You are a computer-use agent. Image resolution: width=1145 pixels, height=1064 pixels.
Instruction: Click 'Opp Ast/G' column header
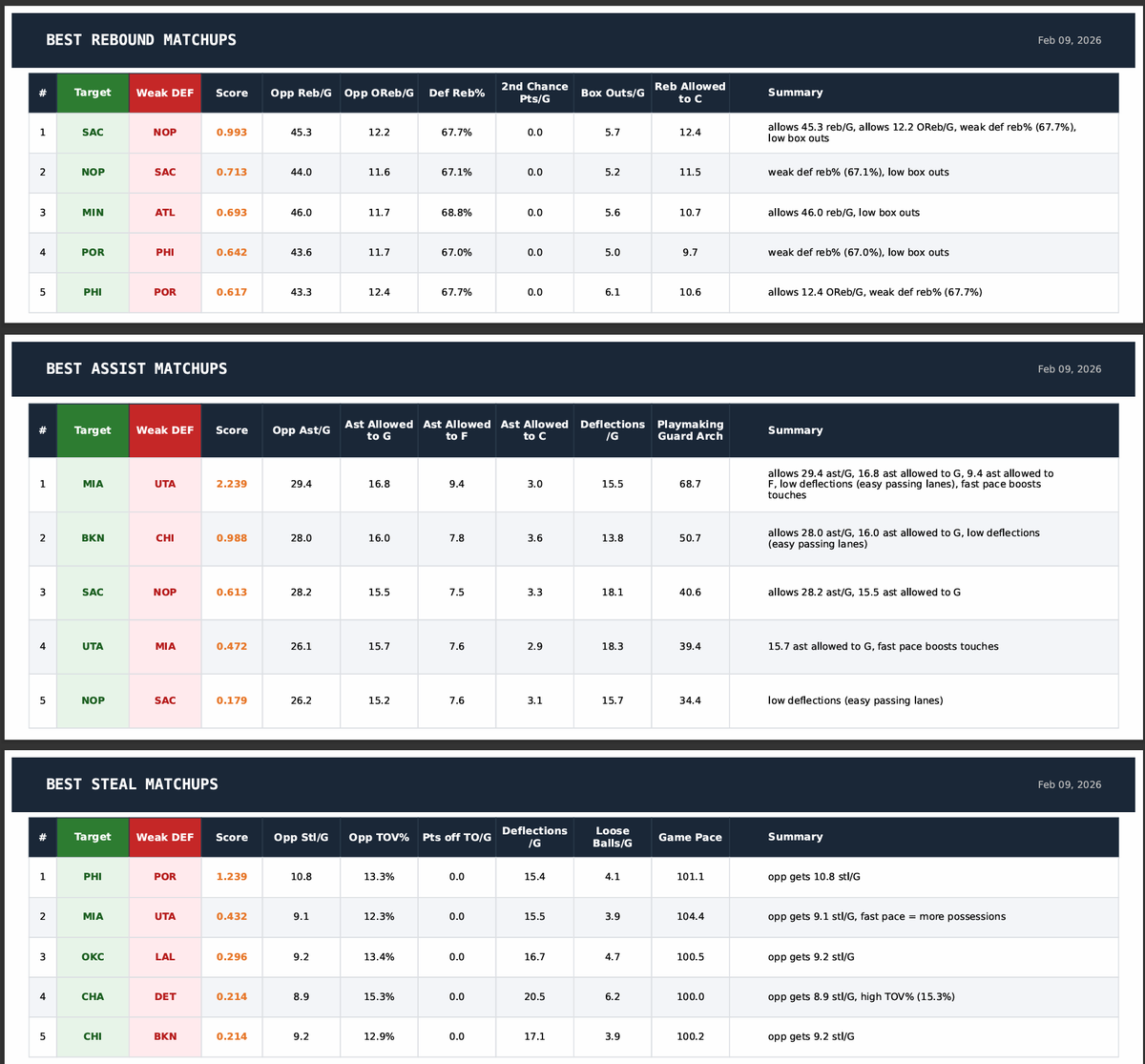click(302, 430)
